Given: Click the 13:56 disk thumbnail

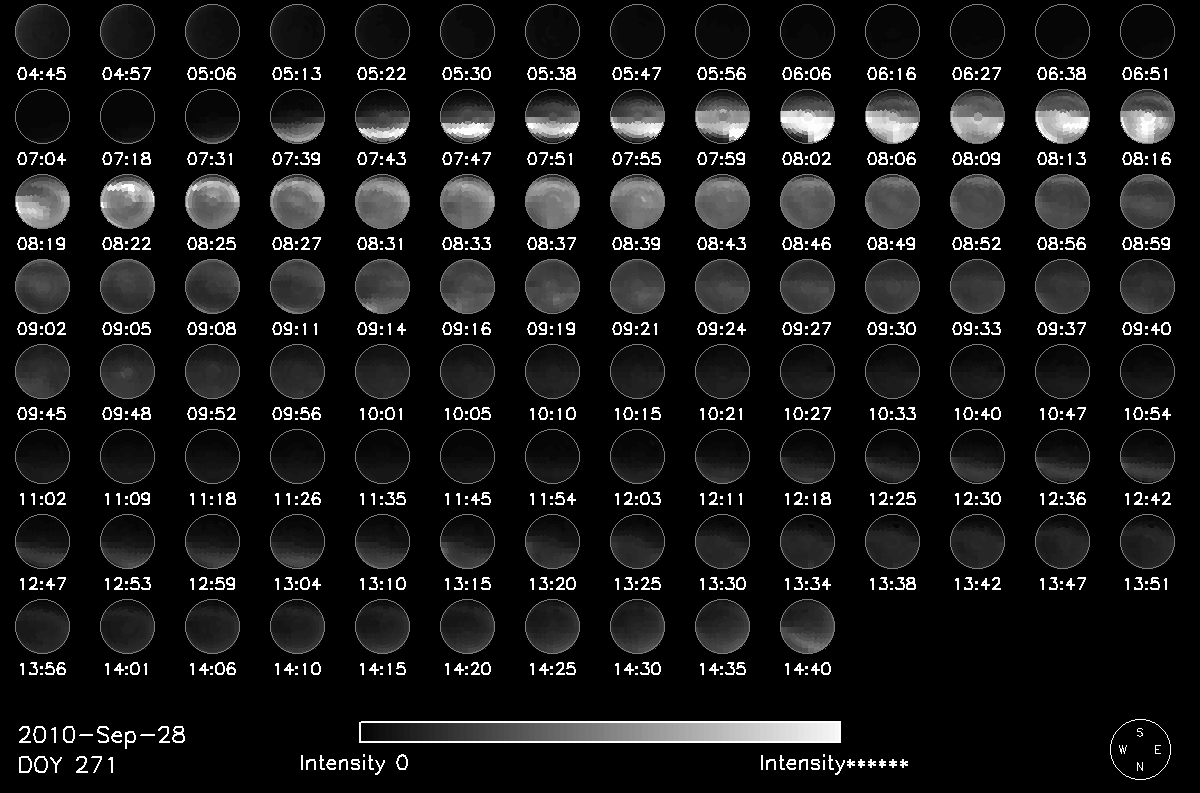Looking at the screenshot, I should [x=42, y=627].
